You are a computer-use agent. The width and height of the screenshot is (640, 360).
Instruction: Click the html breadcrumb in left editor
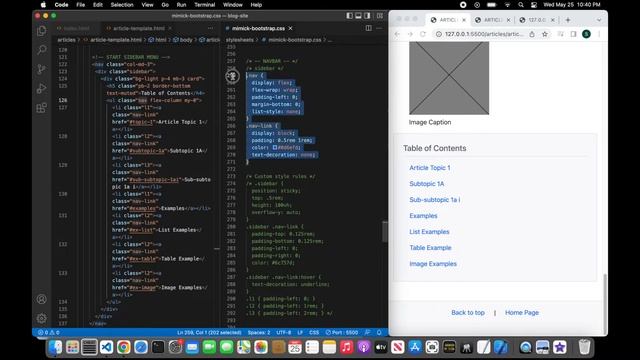[x=158, y=40]
